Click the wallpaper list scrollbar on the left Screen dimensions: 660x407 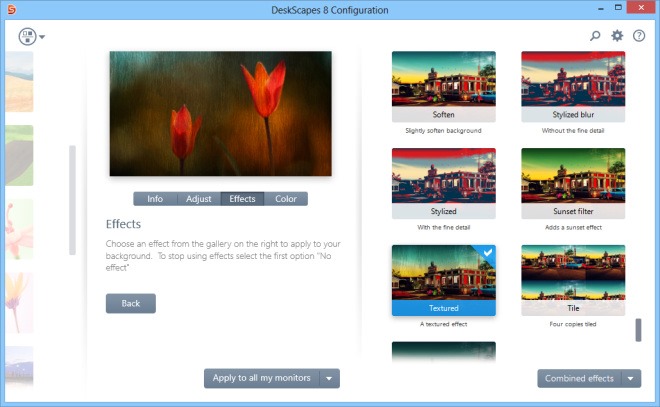tap(72, 200)
